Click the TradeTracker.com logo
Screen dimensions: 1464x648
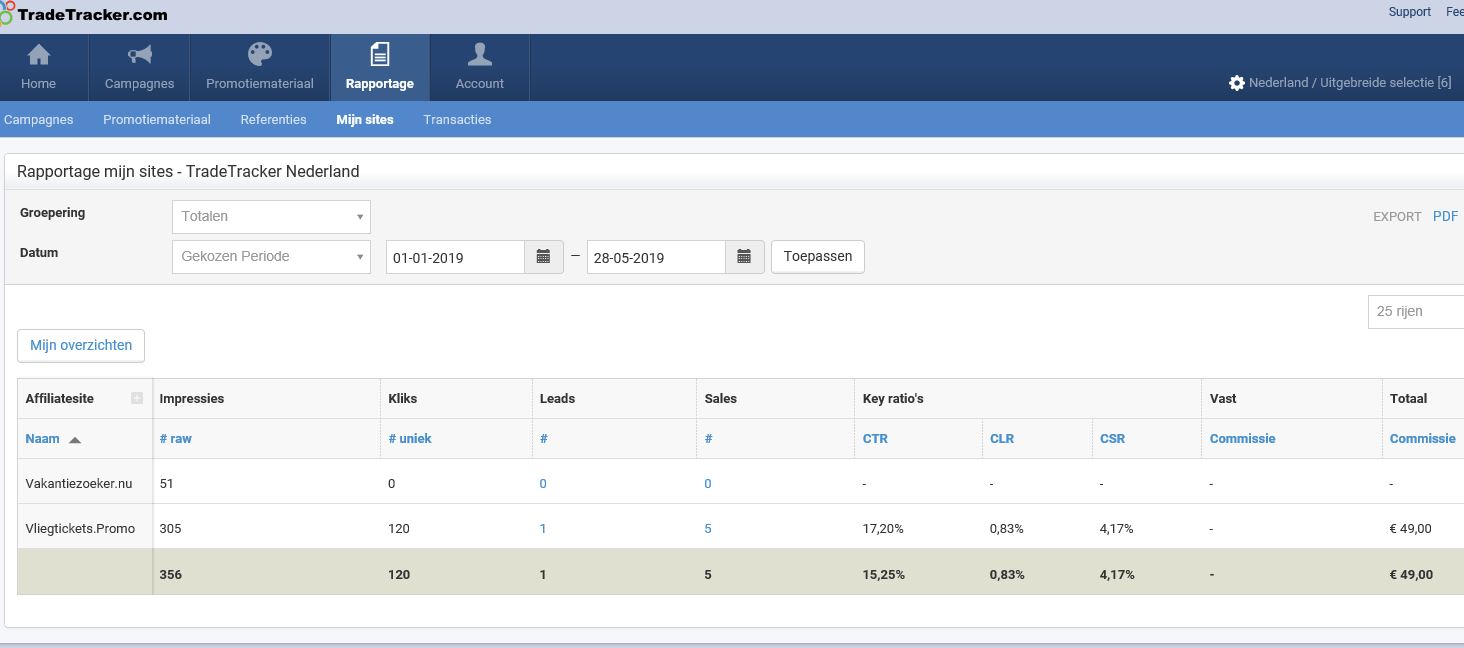(84, 14)
